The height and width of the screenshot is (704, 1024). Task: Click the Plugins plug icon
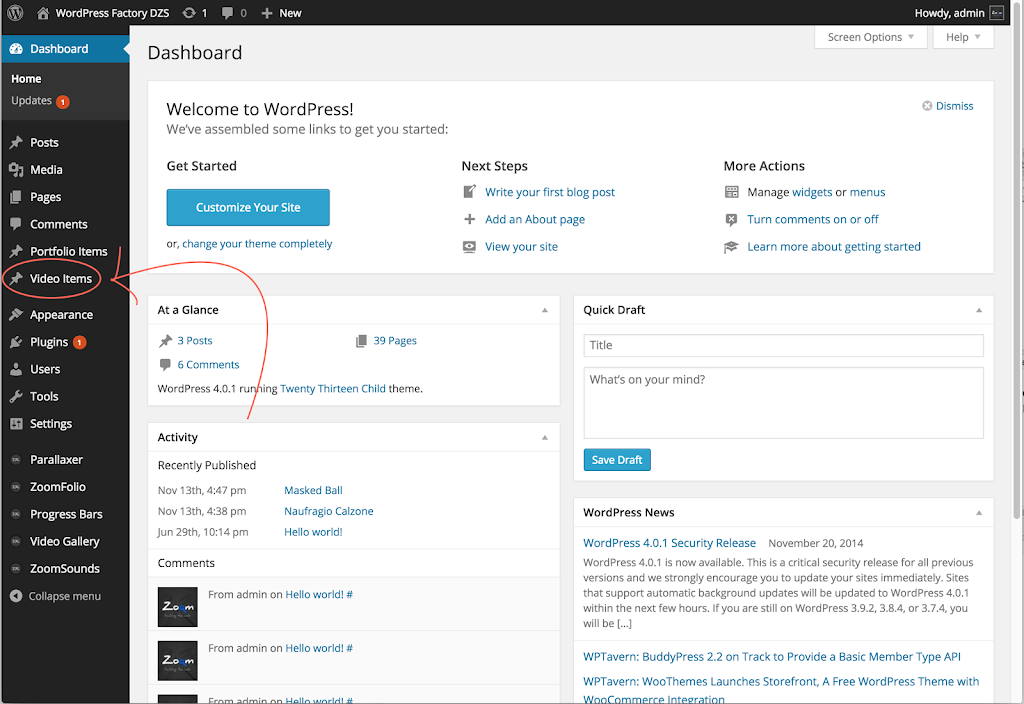click(16, 342)
